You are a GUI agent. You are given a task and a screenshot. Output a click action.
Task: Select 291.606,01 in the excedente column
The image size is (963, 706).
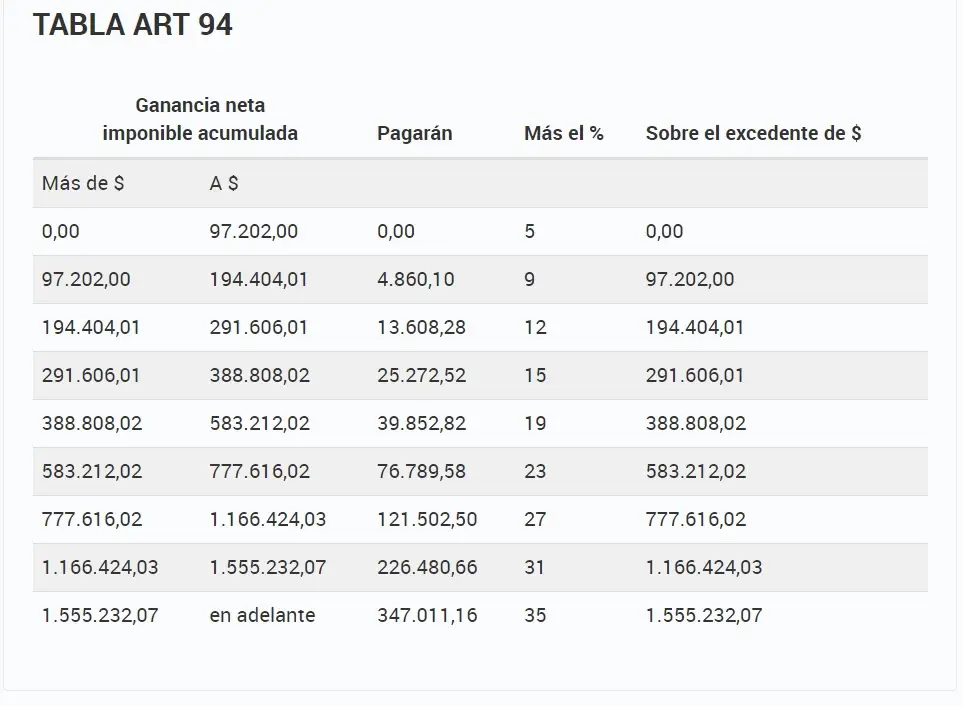tap(695, 375)
